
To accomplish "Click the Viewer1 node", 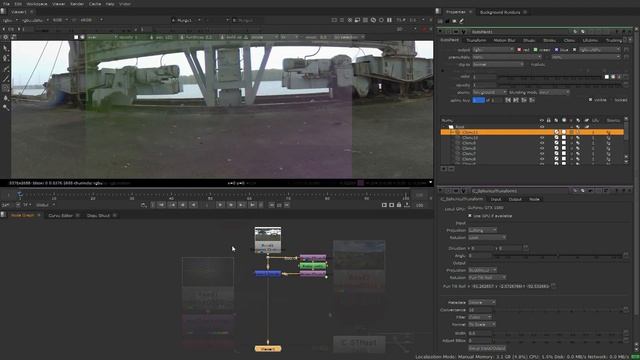I will pos(268,349).
